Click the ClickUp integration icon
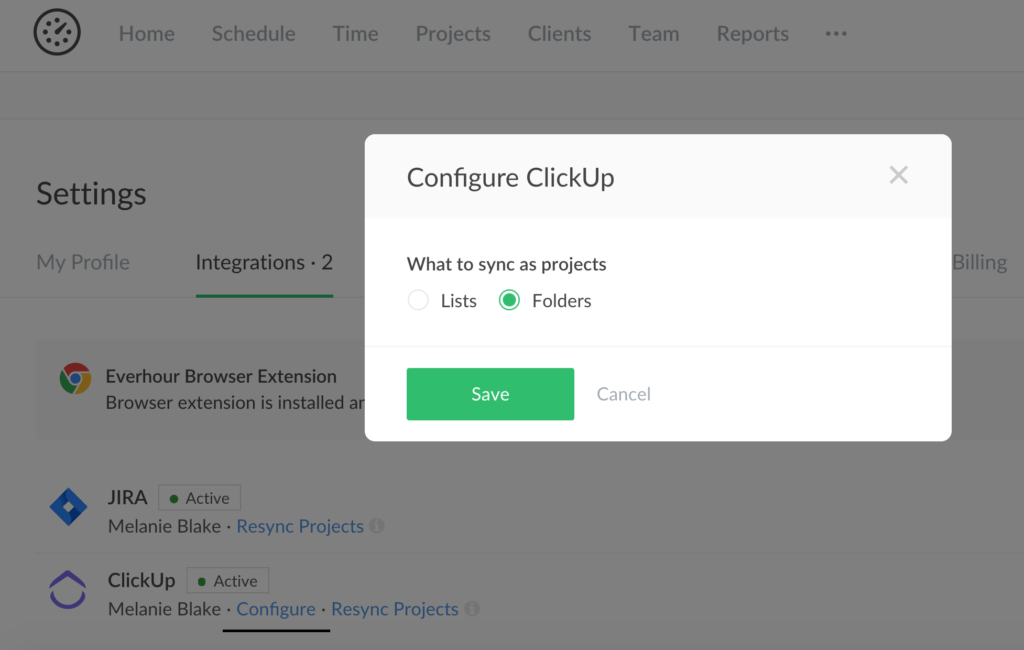 68,590
